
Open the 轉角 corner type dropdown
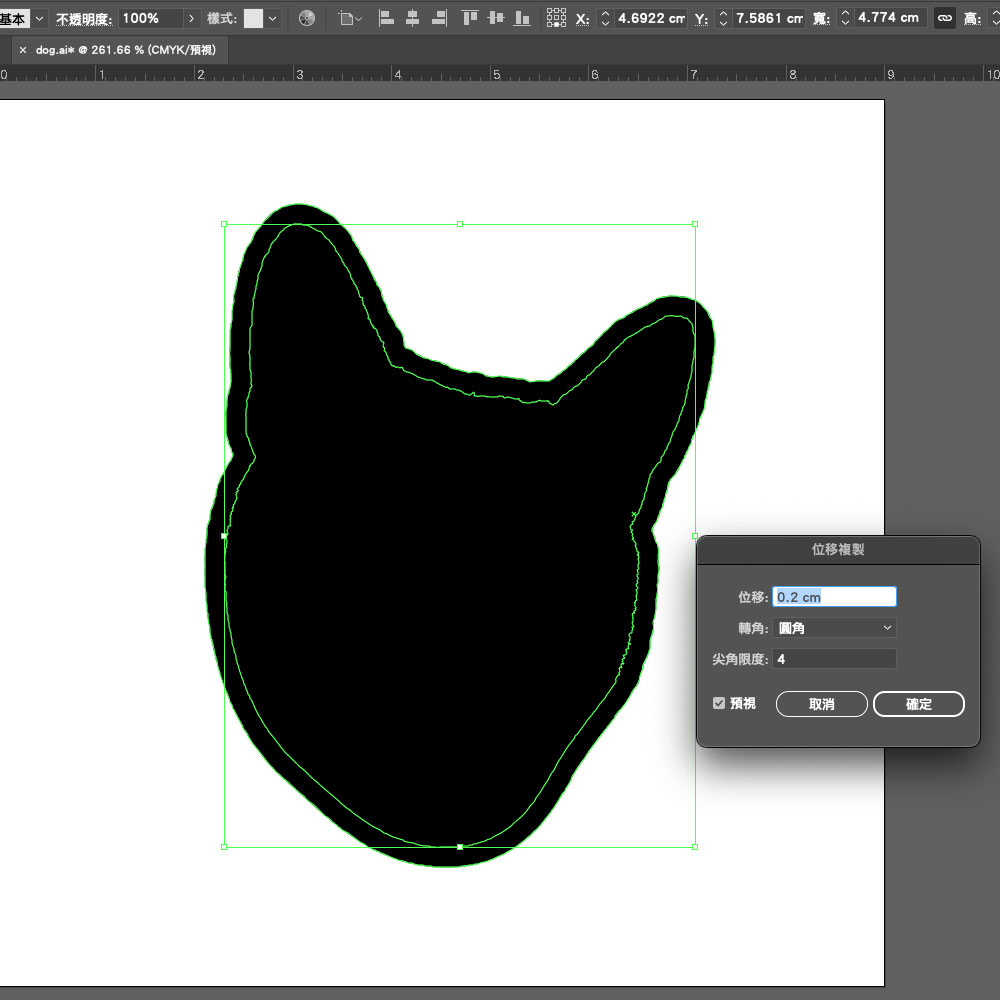coord(834,628)
